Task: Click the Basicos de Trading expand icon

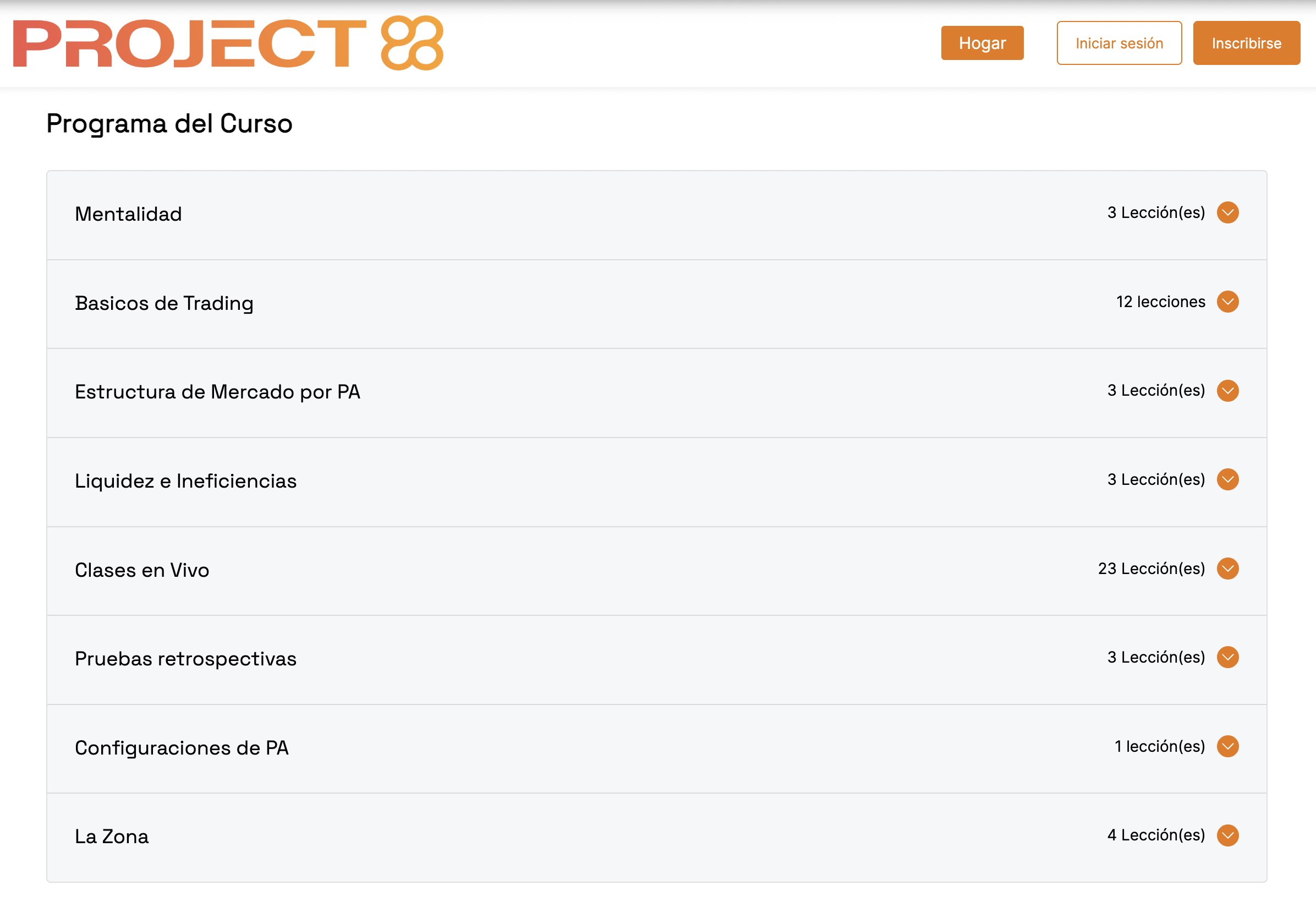Action: pos(1228,302)
